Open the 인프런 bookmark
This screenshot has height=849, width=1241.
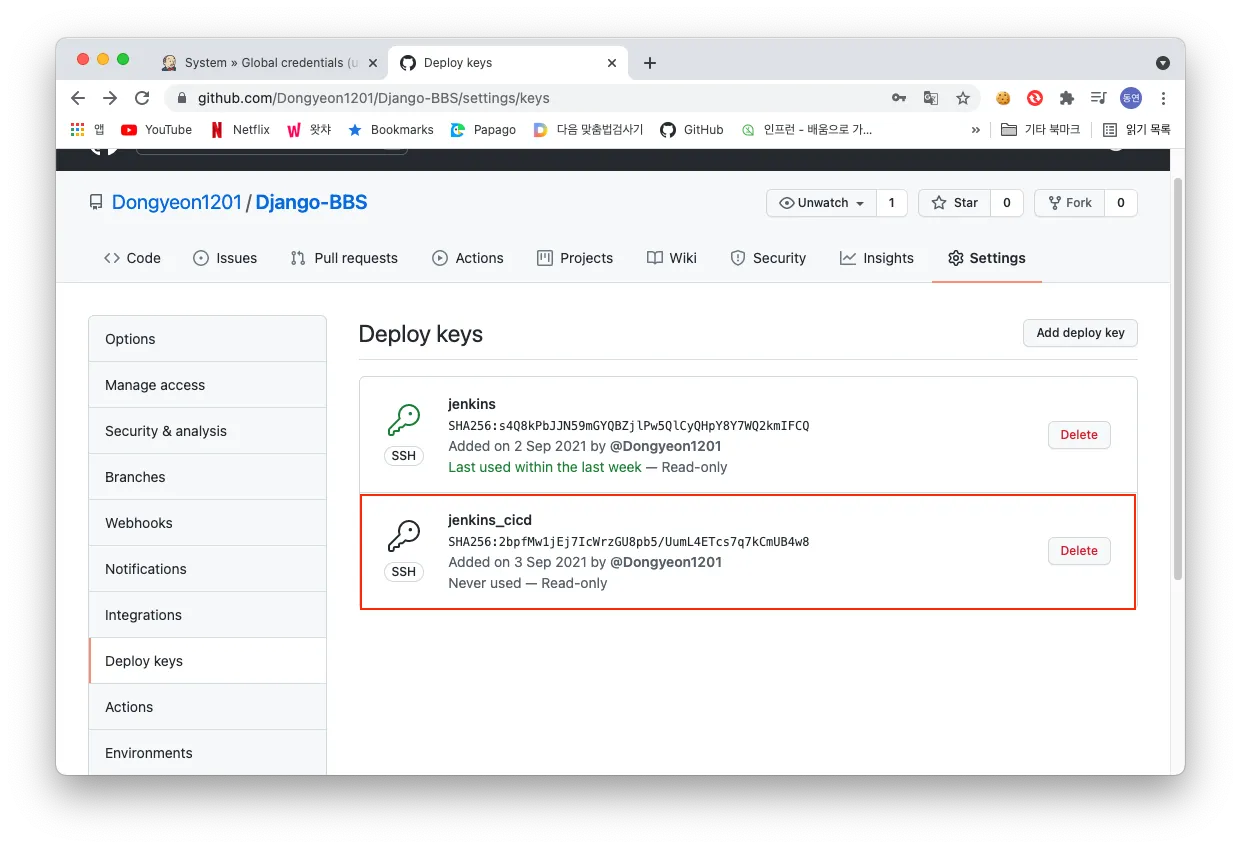click(806, 130)
